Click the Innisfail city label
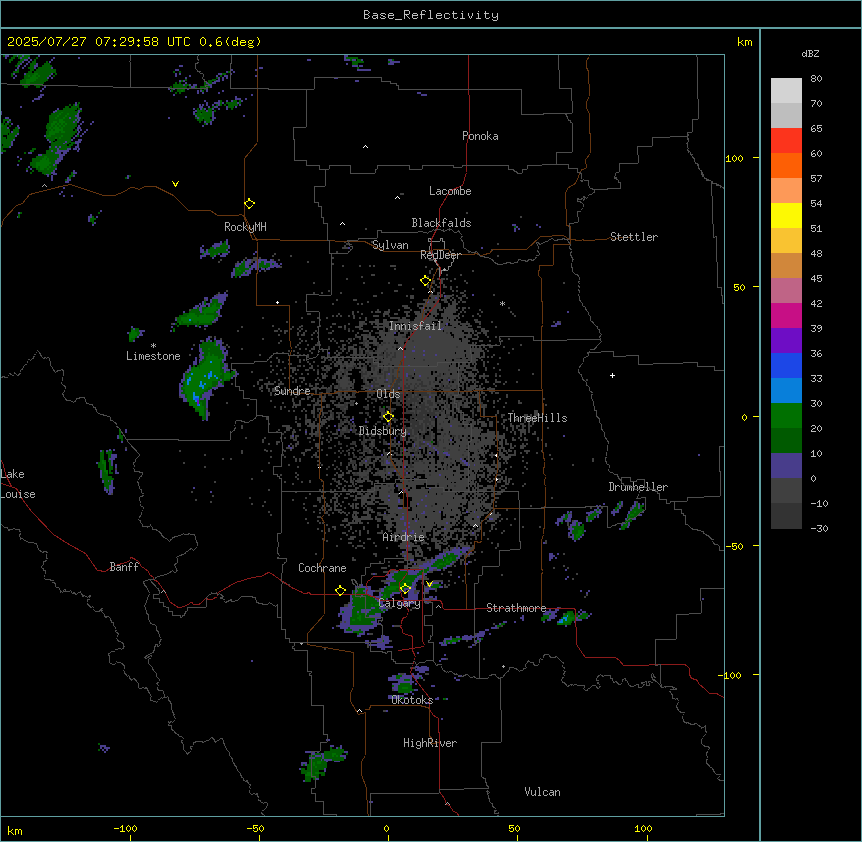Viewport: 862px width, 842px height. pyautogui.click(x=415, y=326)
